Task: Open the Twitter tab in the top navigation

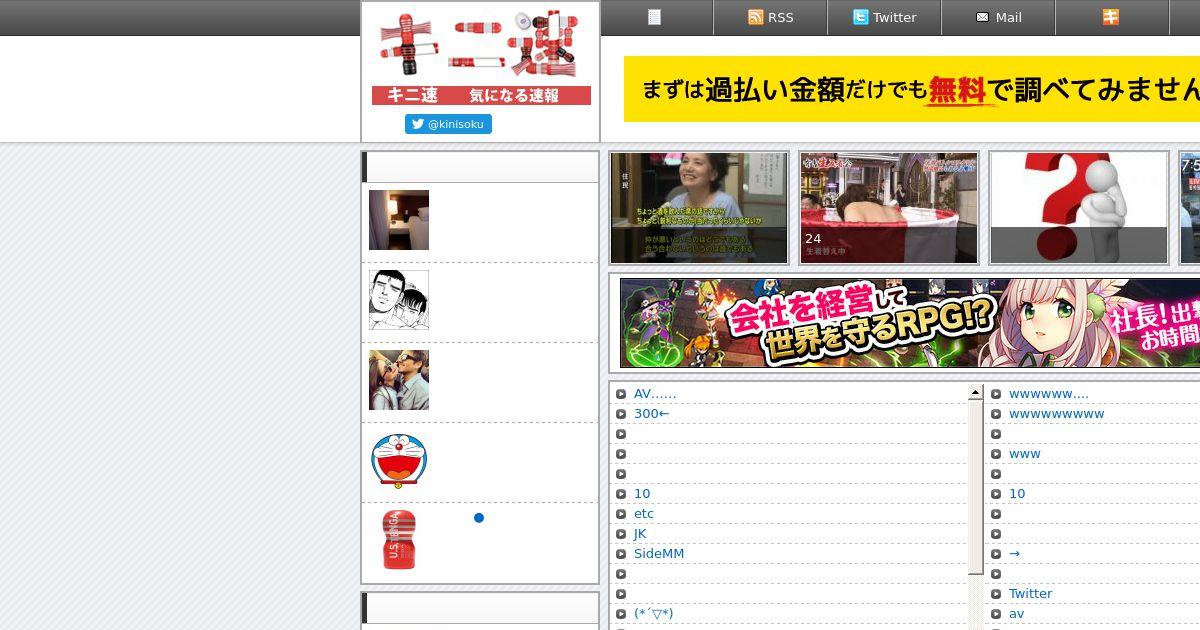Action: 884,17
